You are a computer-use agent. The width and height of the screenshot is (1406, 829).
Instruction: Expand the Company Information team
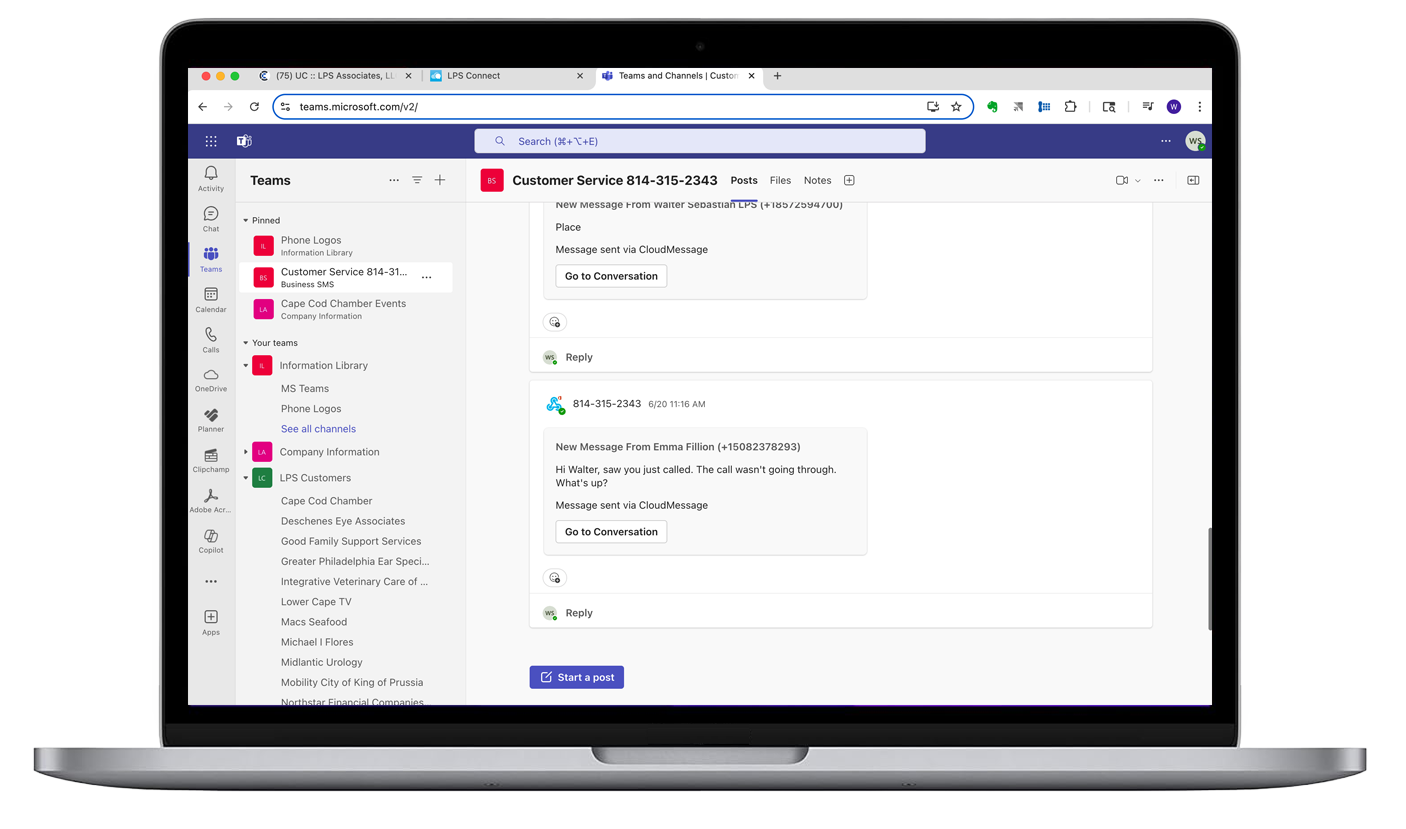246,452
